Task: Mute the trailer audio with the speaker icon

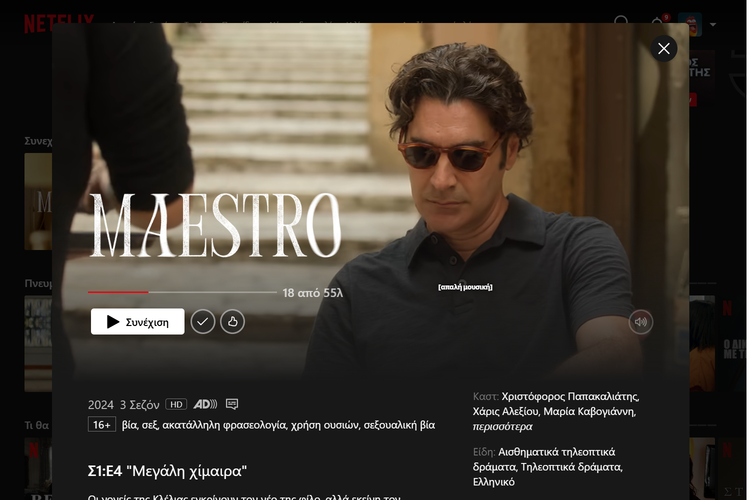Action: (x=640, y=322)
